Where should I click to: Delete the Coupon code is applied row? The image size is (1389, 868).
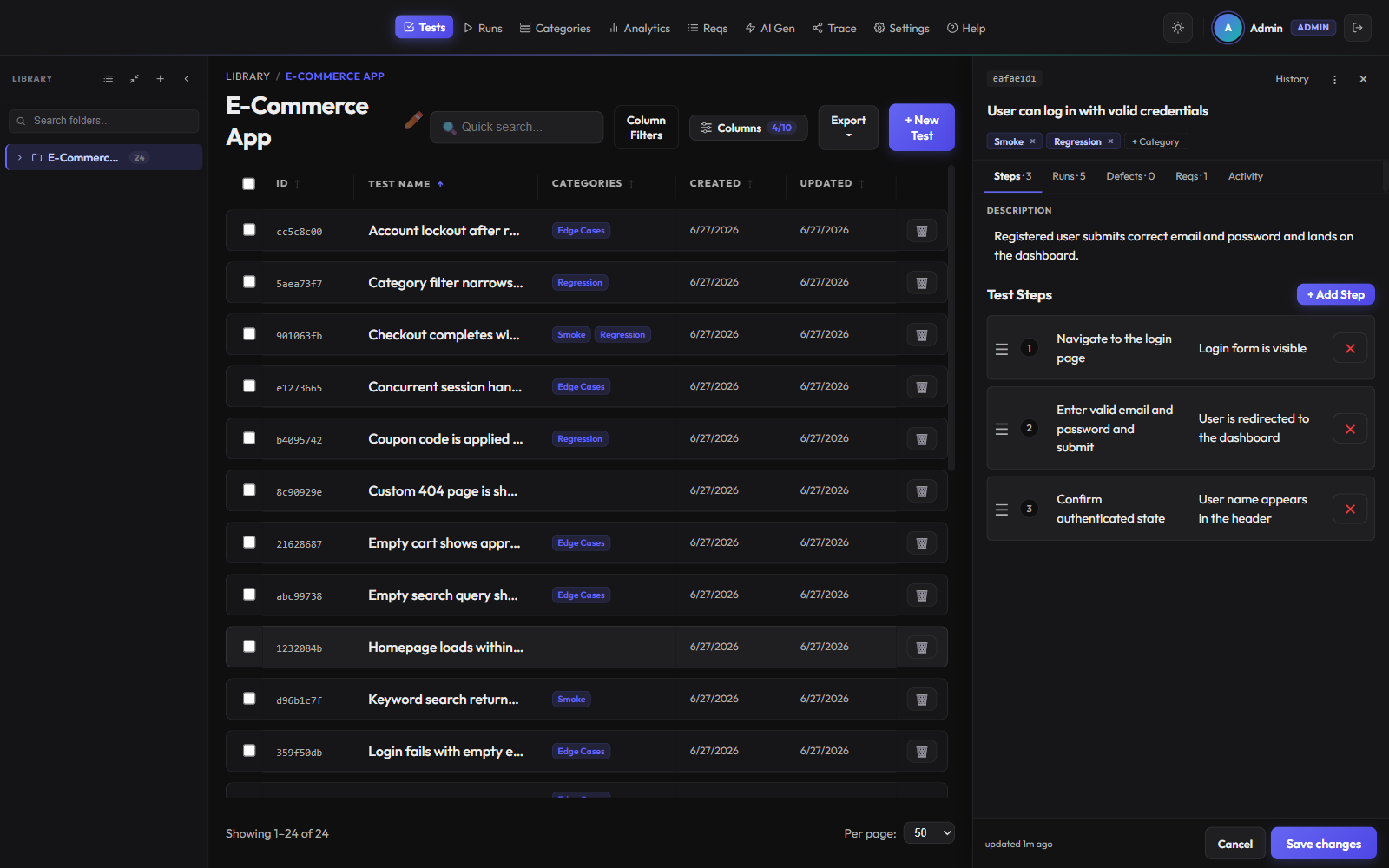coord(922,439)
